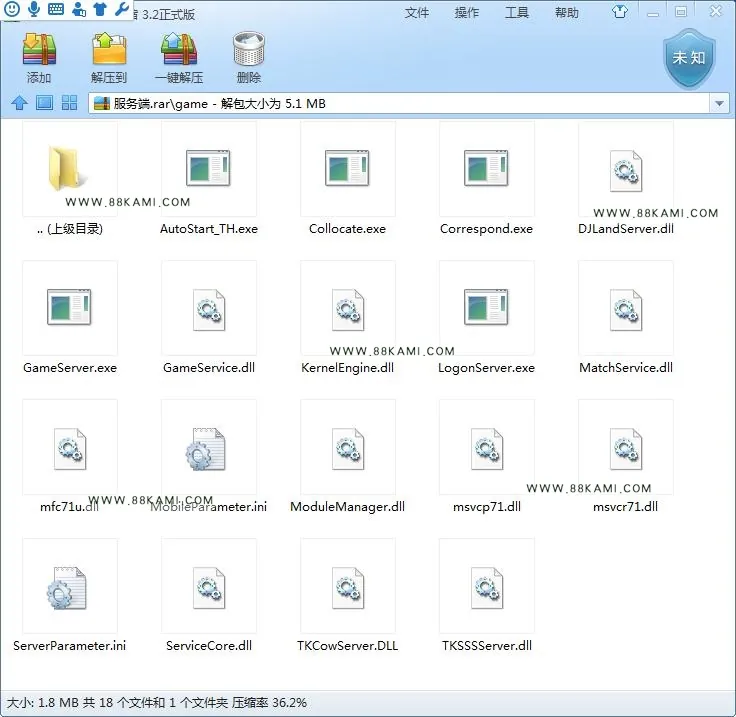This screenshot has height=717, width=736.
Task: Select the single-pane view icon
Action: pyautogui.click(x=45, y=103)
